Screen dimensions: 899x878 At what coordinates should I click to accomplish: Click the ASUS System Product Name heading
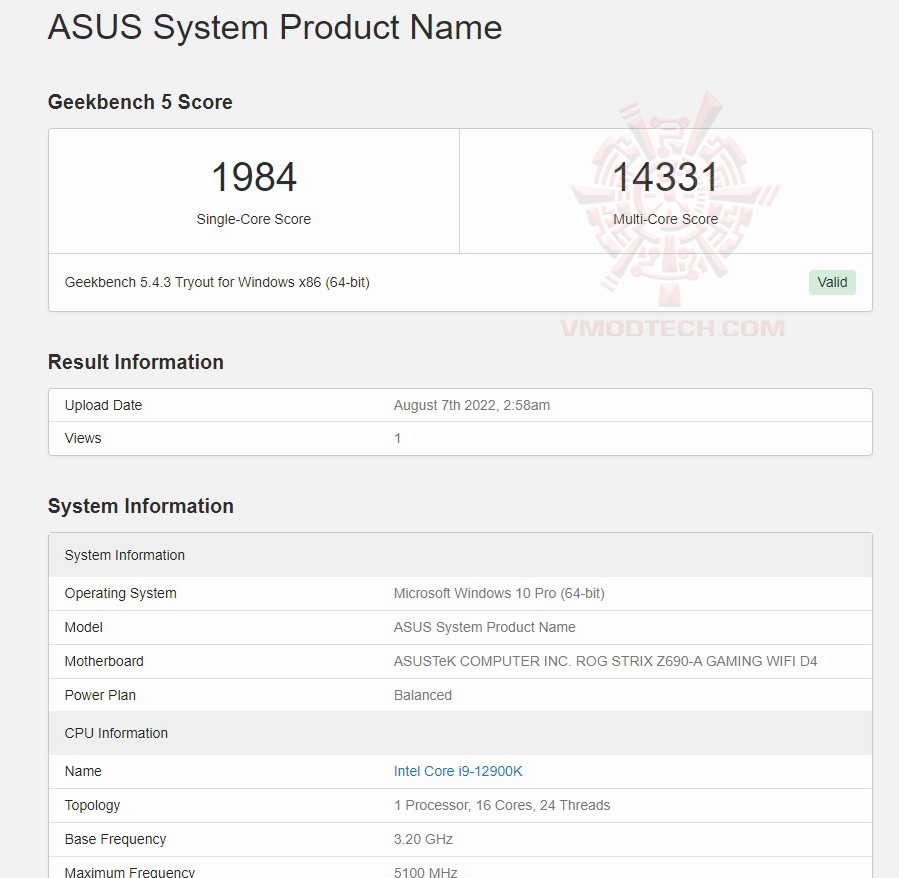coord(274,27)
